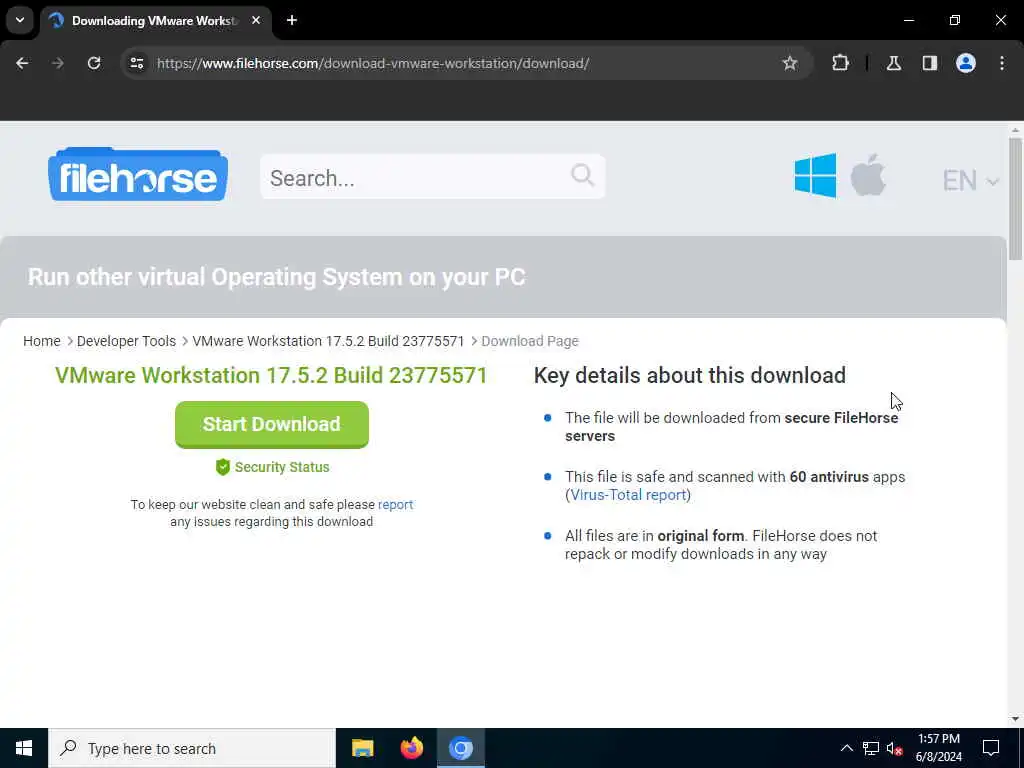
Task: Click the FileHorse logo
Action: (138, 174)
